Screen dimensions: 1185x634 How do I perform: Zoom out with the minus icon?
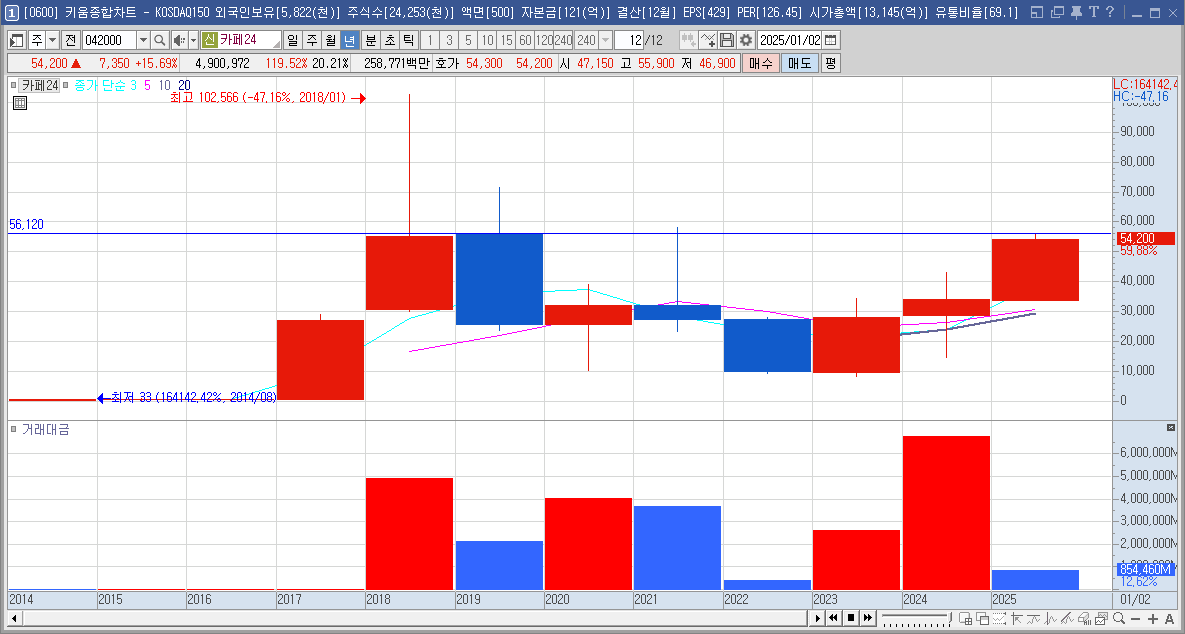click(x=1135, y=619)
